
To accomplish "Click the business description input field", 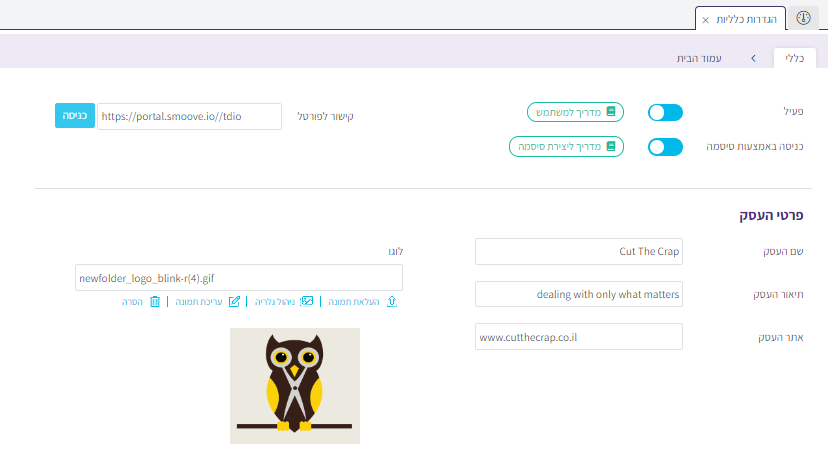I will [578, 294].
